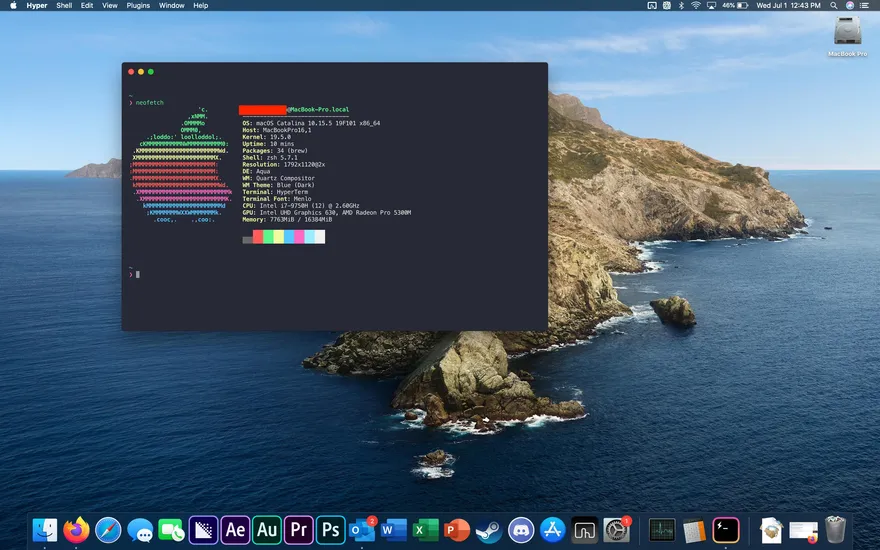This screenshot has width=880, height=550.
Task: Open Adobe Media Encoder in dock
Action: (203, 530)
